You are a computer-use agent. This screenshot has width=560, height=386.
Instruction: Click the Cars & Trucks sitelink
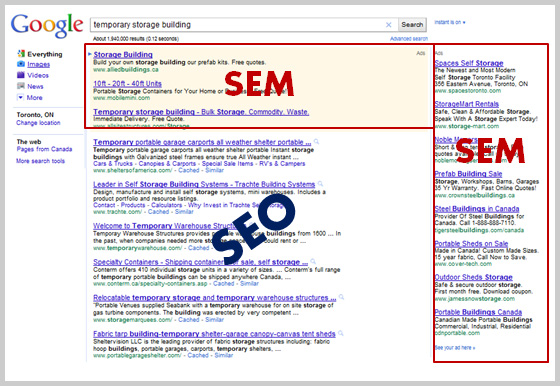(113, 164)
